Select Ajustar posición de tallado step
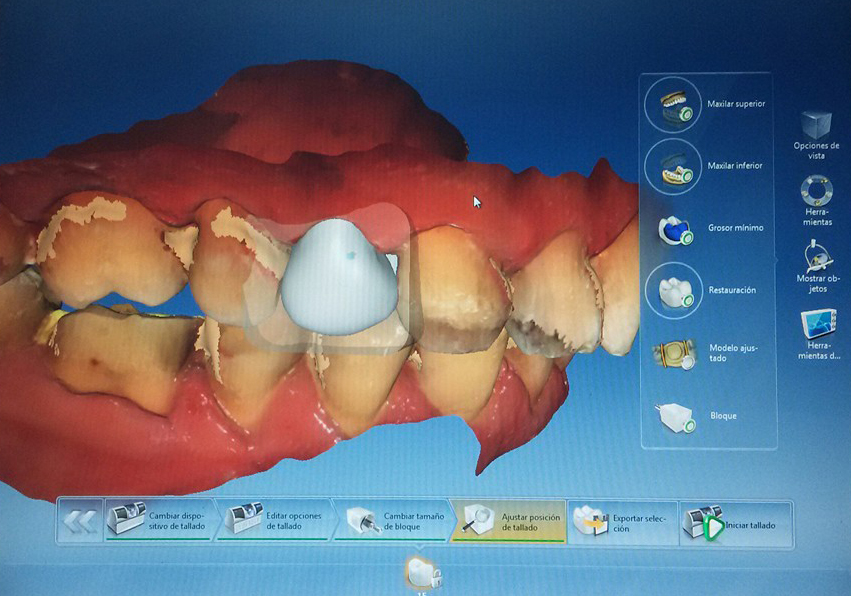 click(508, 522)
